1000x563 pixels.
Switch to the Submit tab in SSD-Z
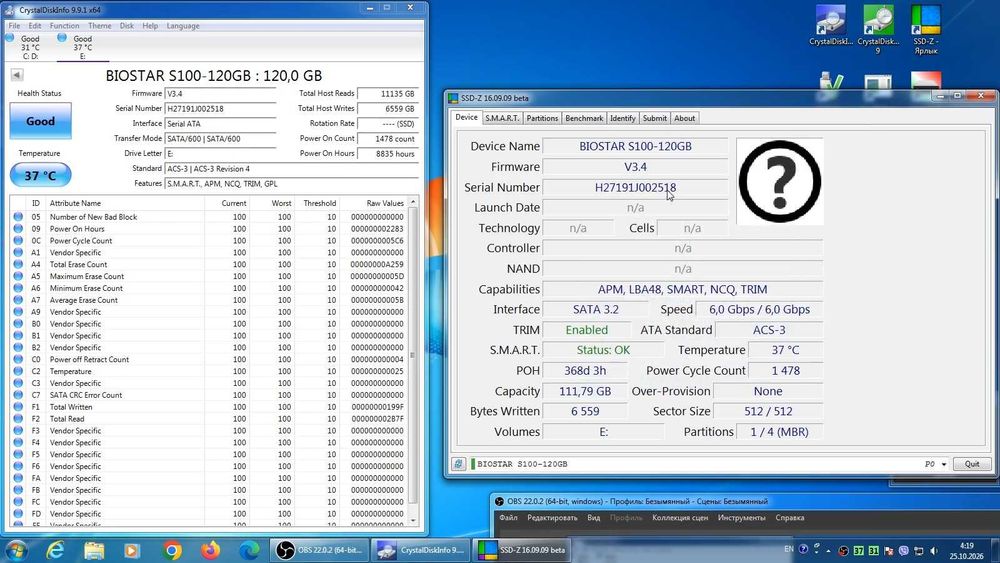pyautogui.click(x=654, y=118)
